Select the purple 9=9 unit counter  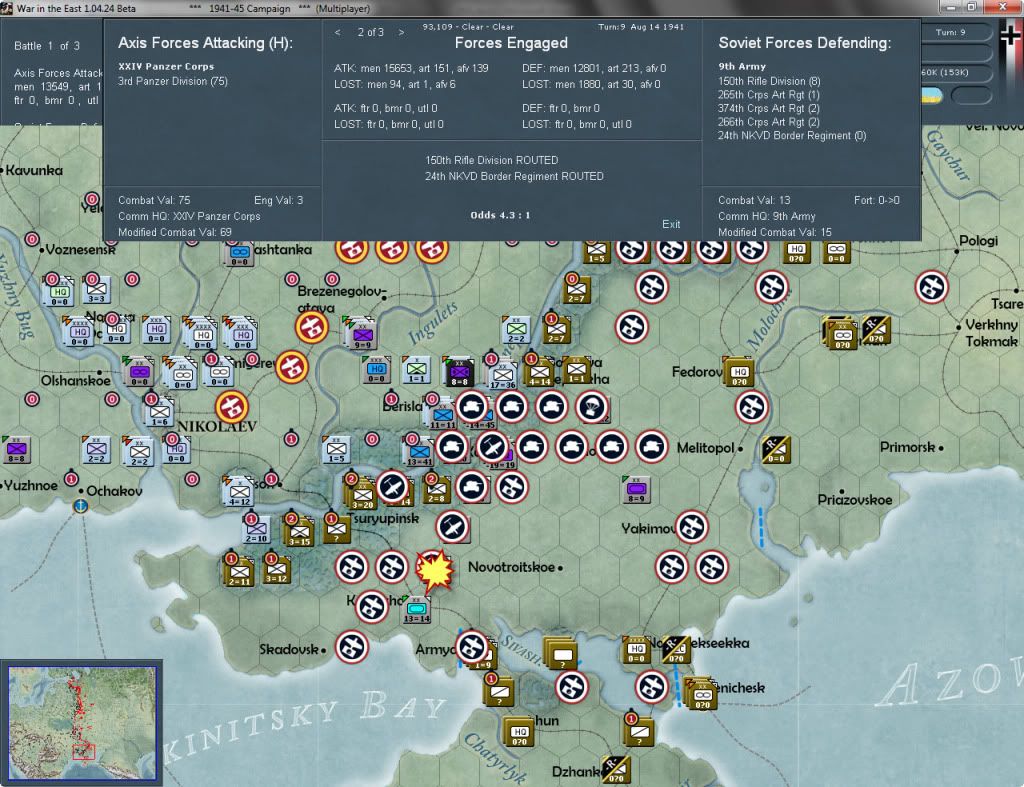pyautogui.click(x=362, y=335)
